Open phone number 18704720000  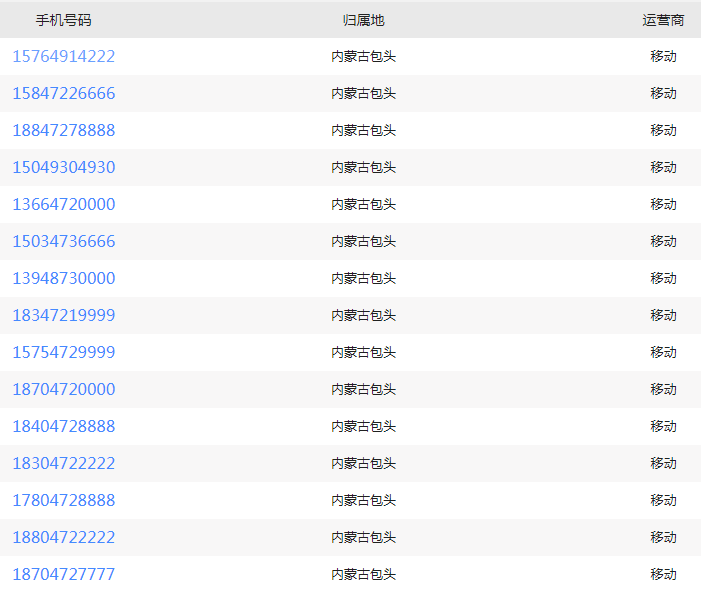tap(64, 389)
